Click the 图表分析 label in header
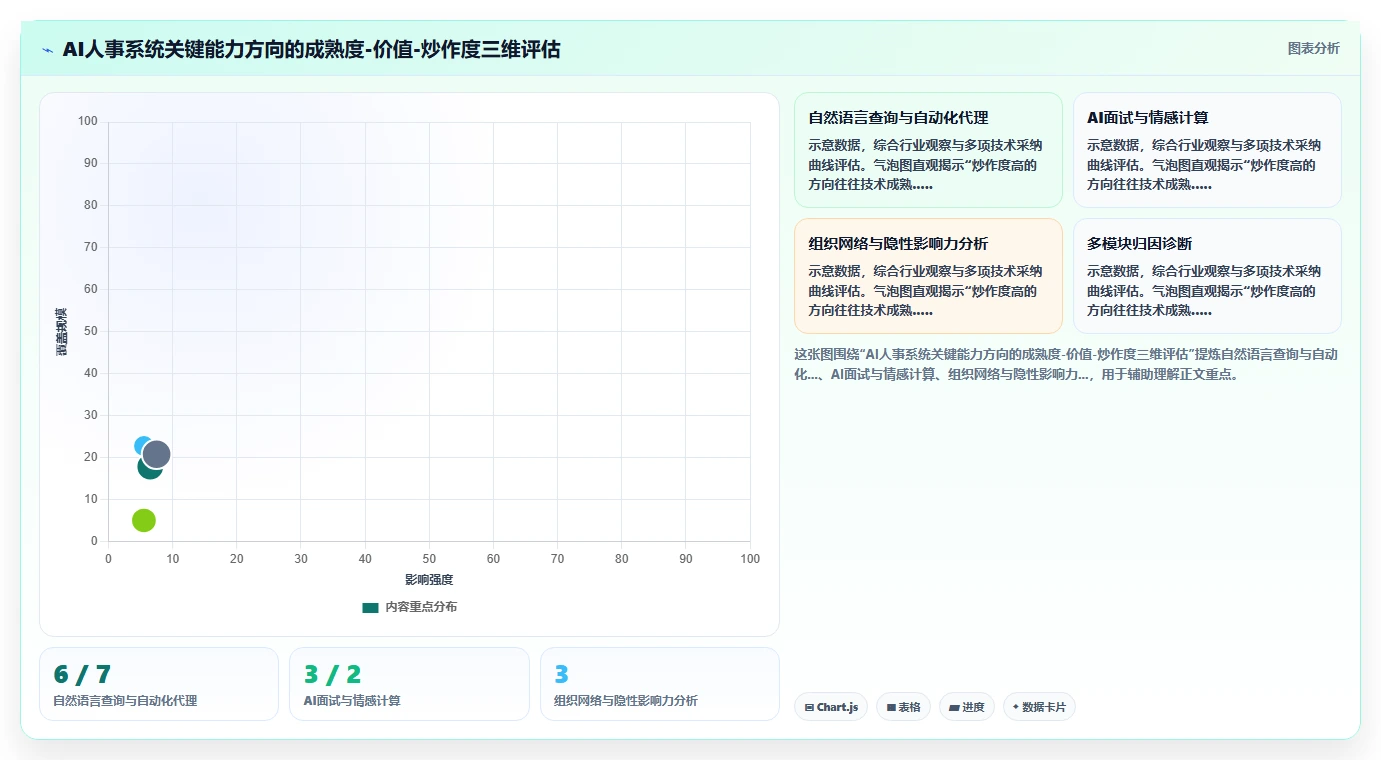1381x760 pixels. point(1313,48)
